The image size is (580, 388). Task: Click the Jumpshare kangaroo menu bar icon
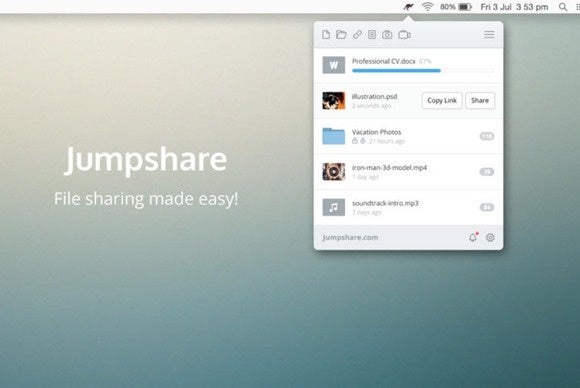408,7
